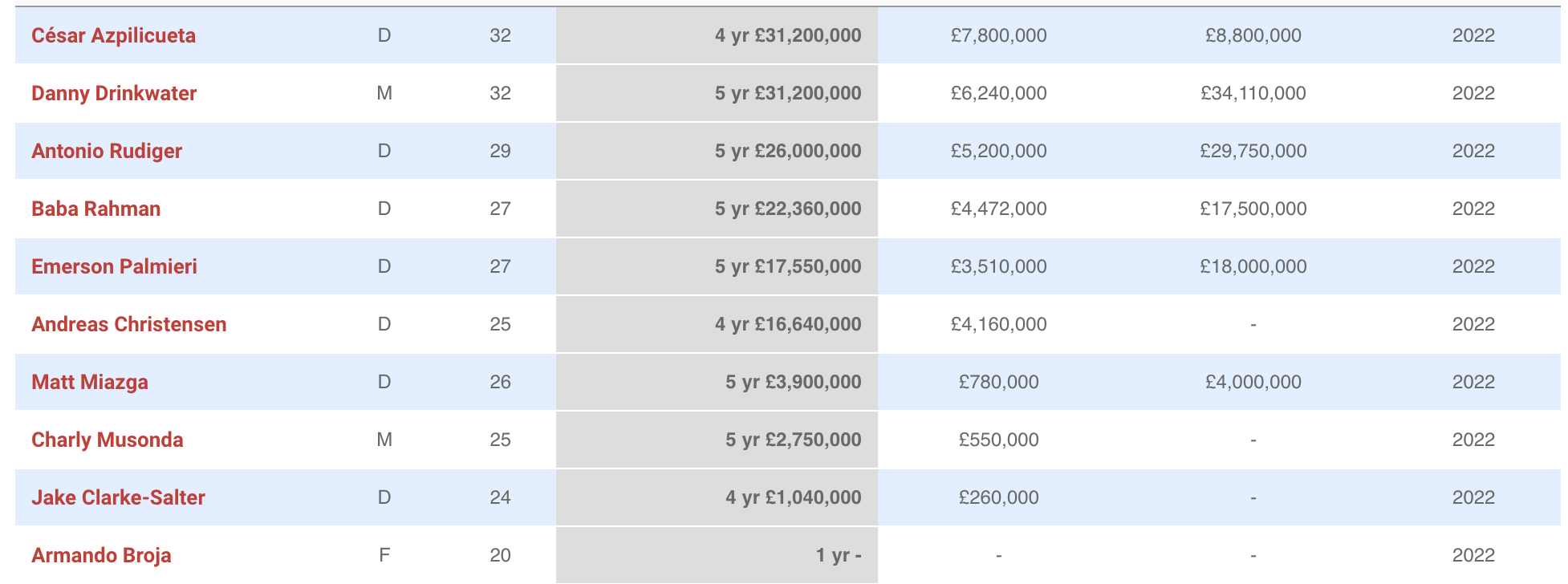
Task: Click the 4 yr £16,640,000 contract cell
Action: pos(787,324)
